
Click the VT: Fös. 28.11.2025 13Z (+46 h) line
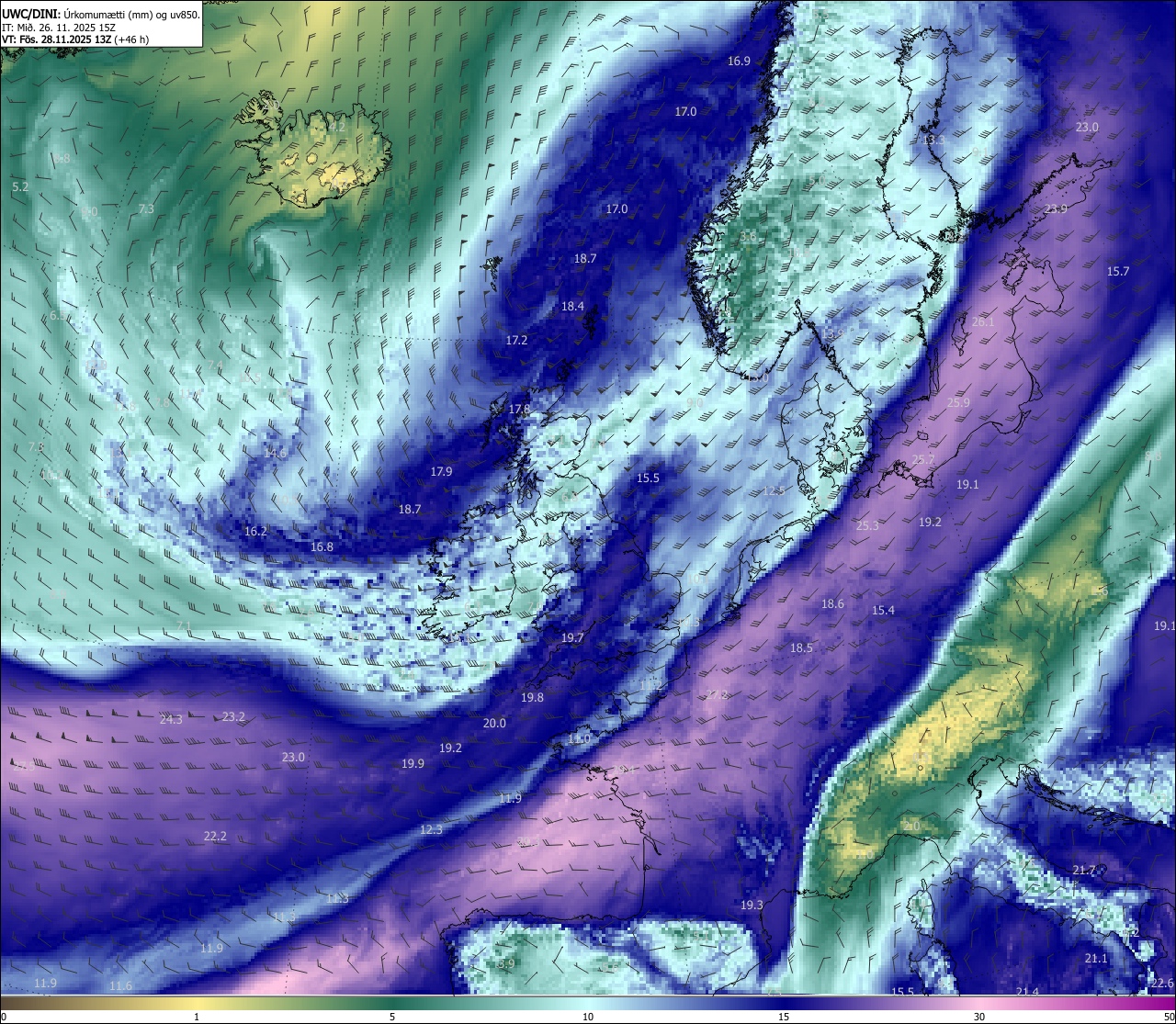click(x=75, y=39)
